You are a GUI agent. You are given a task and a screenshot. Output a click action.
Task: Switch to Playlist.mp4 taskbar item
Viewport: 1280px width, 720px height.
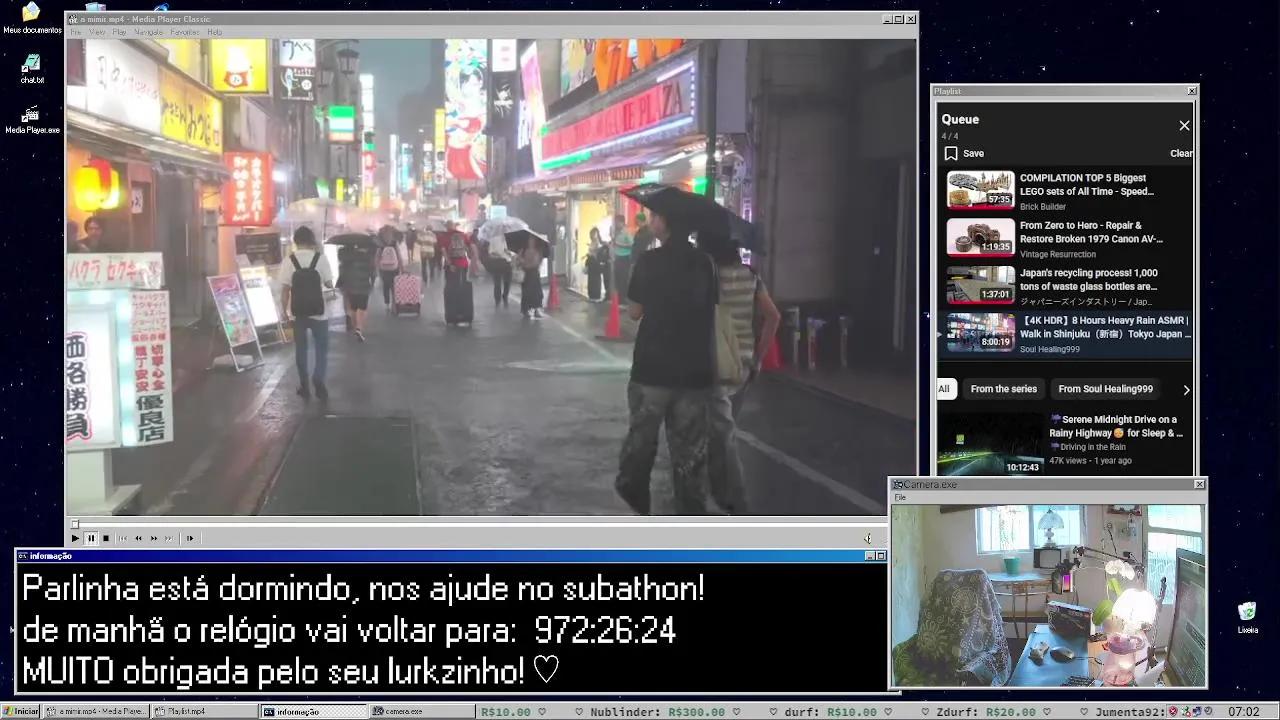[x=205, y=711]
